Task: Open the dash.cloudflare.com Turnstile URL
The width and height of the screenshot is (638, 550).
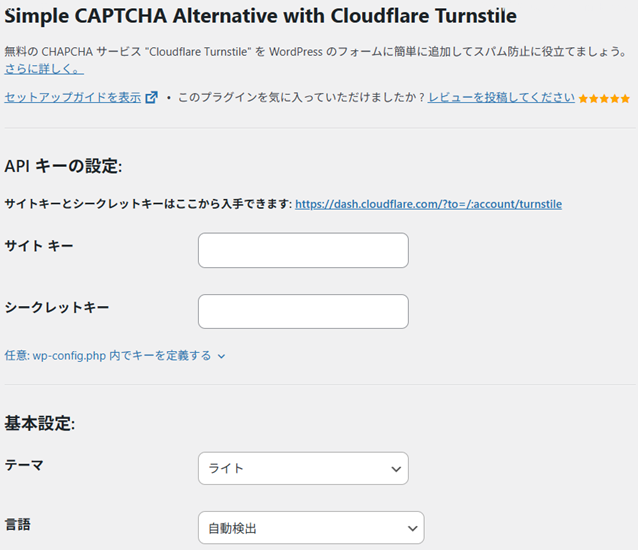Action: [428, 204]
